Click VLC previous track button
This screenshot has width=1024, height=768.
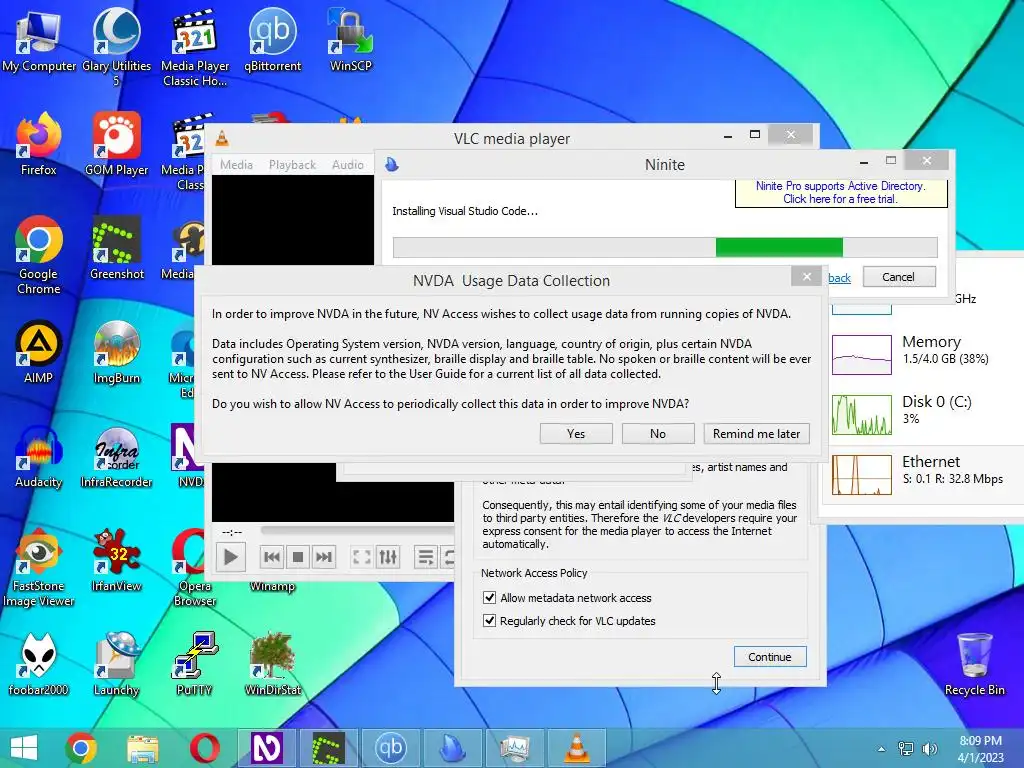(x=272, y=557)
